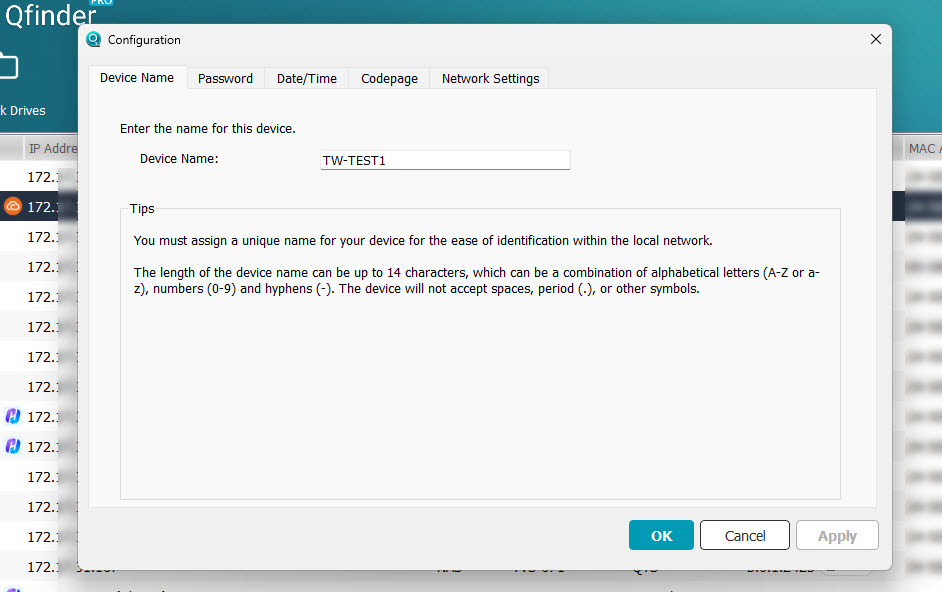This screenshot has height=592, width=942.
Task: Click the Qfinder icon in dialog title bar
Action: pyautogui.click(x=94, y=40)
